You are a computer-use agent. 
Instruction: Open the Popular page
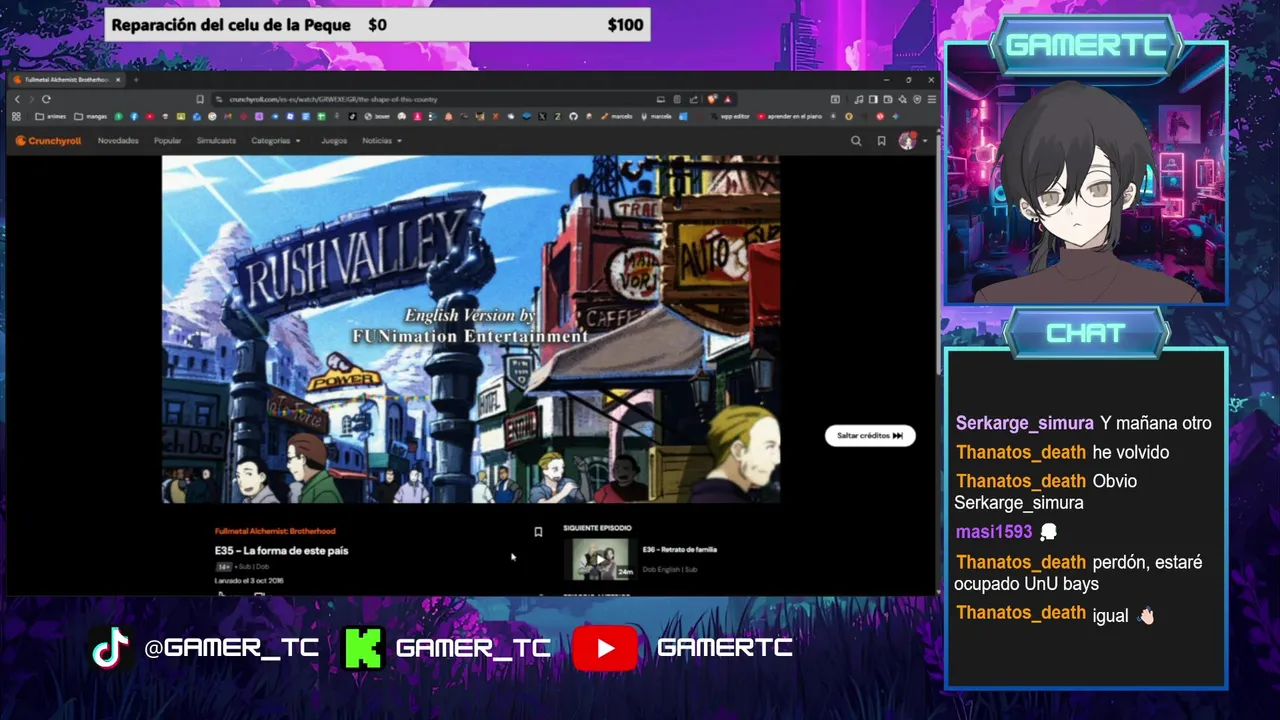click(168, 141)
